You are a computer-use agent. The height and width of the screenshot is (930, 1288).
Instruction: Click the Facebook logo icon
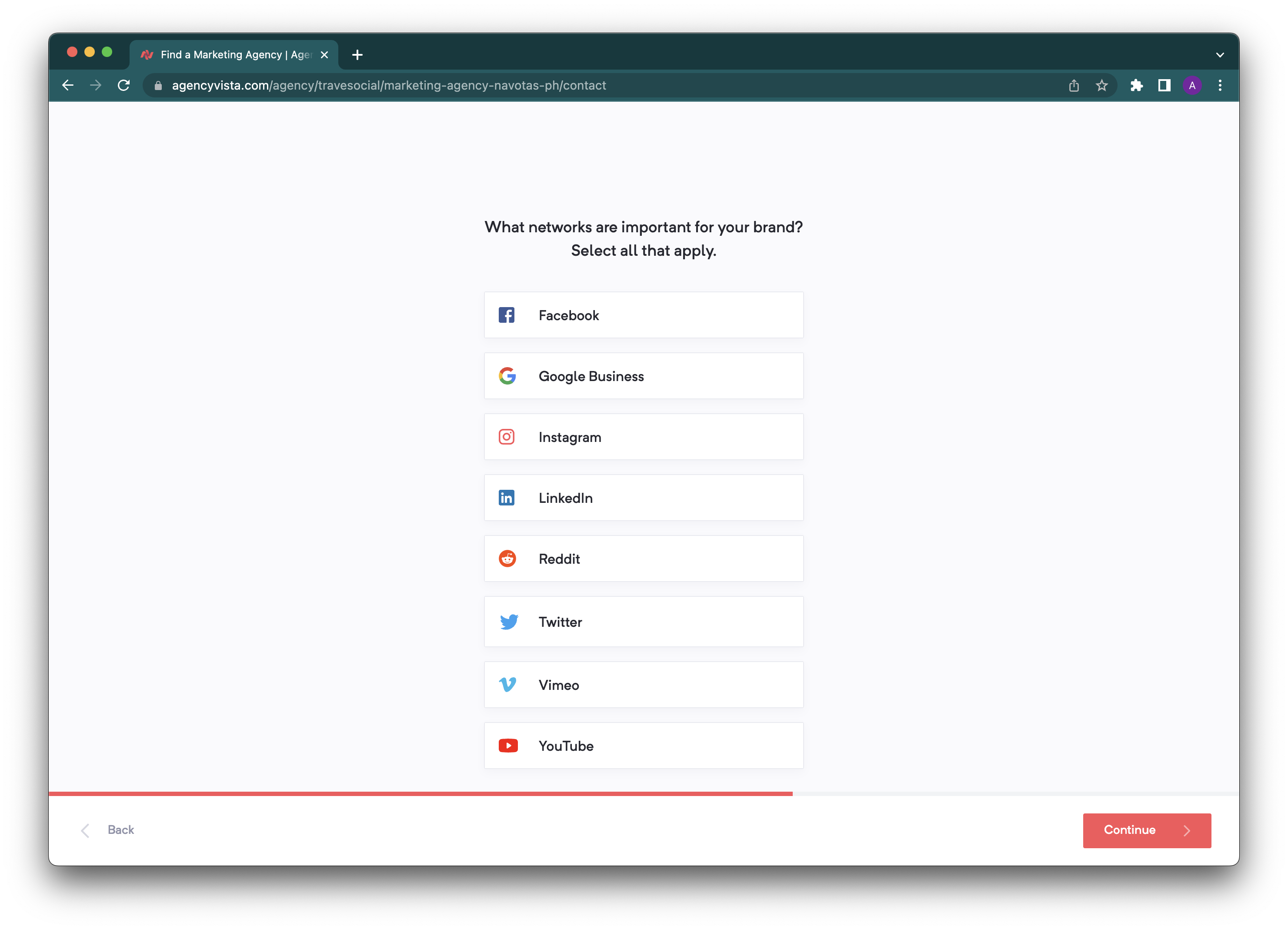(x=506, y=315)
